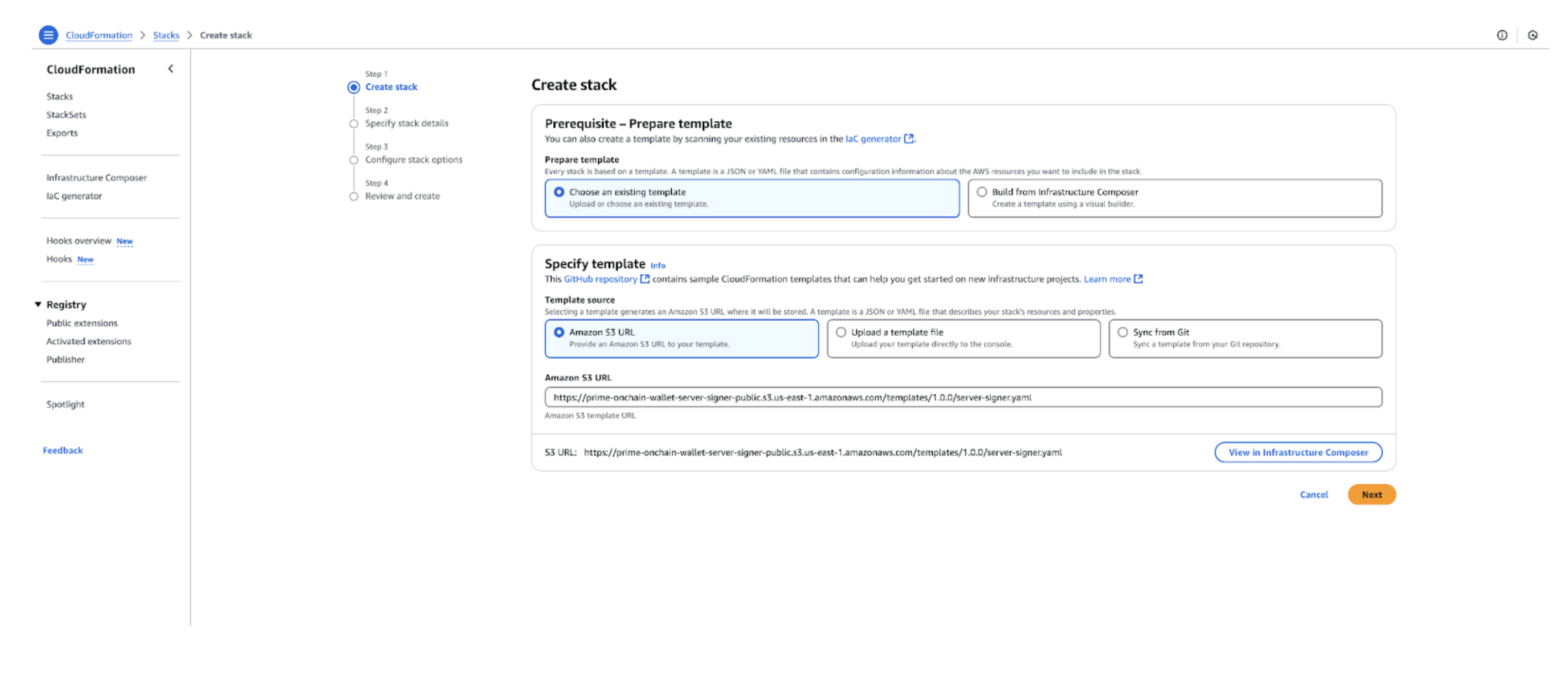This screenshot has width=1568, height=689.
Task: Click the info circle icon top right
Action: (1502, 35)
